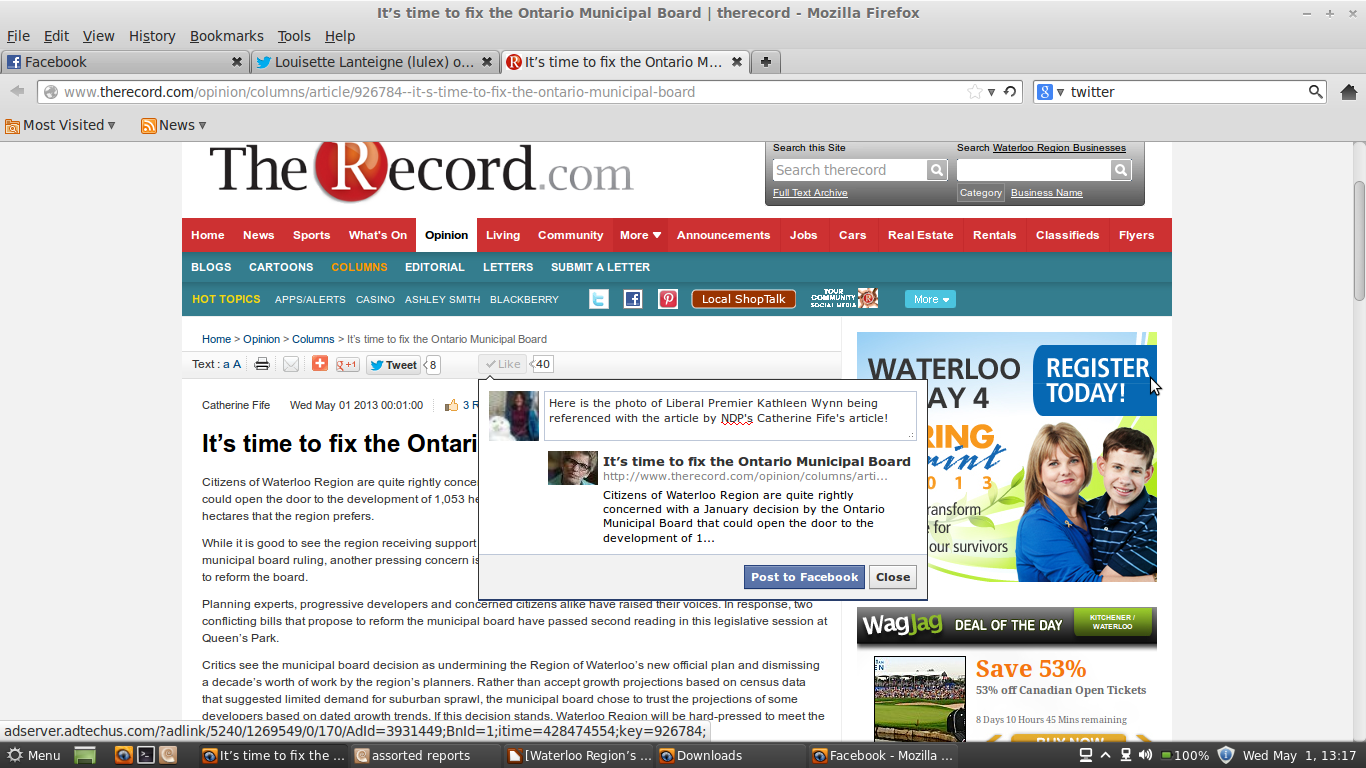This screenshot has height=768, width=1366.
Task: Open Google search engine dropdown
Action: [1050, 92]
